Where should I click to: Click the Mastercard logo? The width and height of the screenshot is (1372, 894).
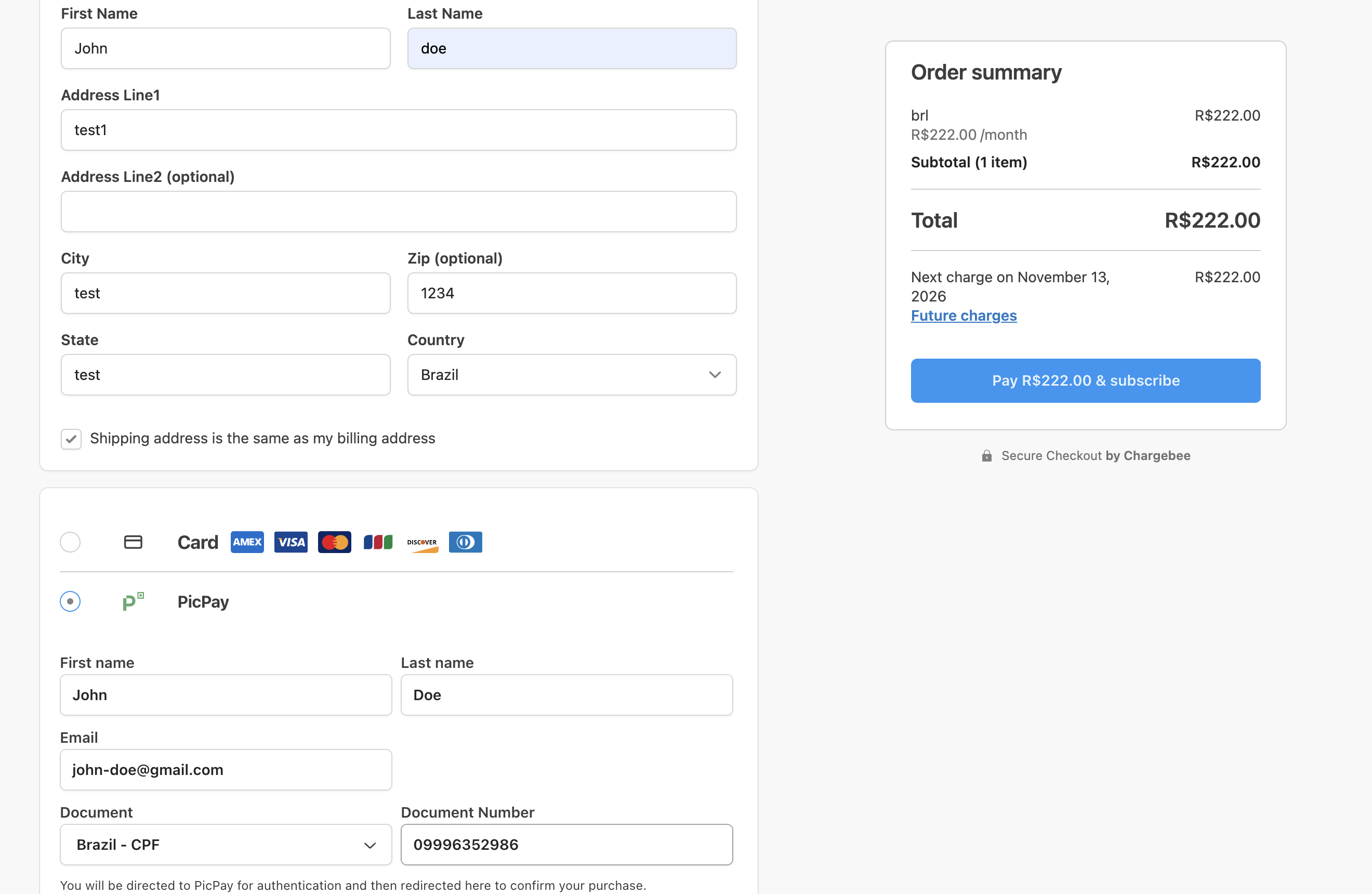(334, 542)
